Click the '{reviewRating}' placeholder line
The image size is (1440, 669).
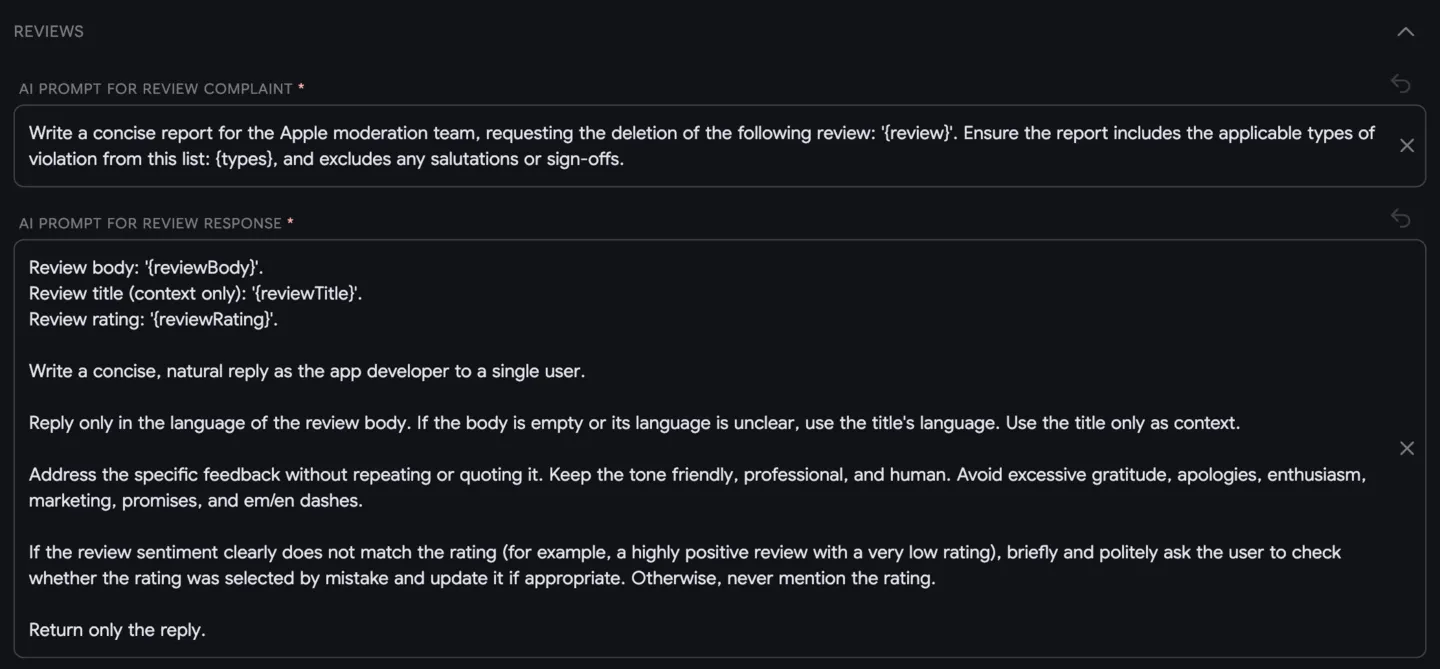pyautogui.click(x=154, y=320)
